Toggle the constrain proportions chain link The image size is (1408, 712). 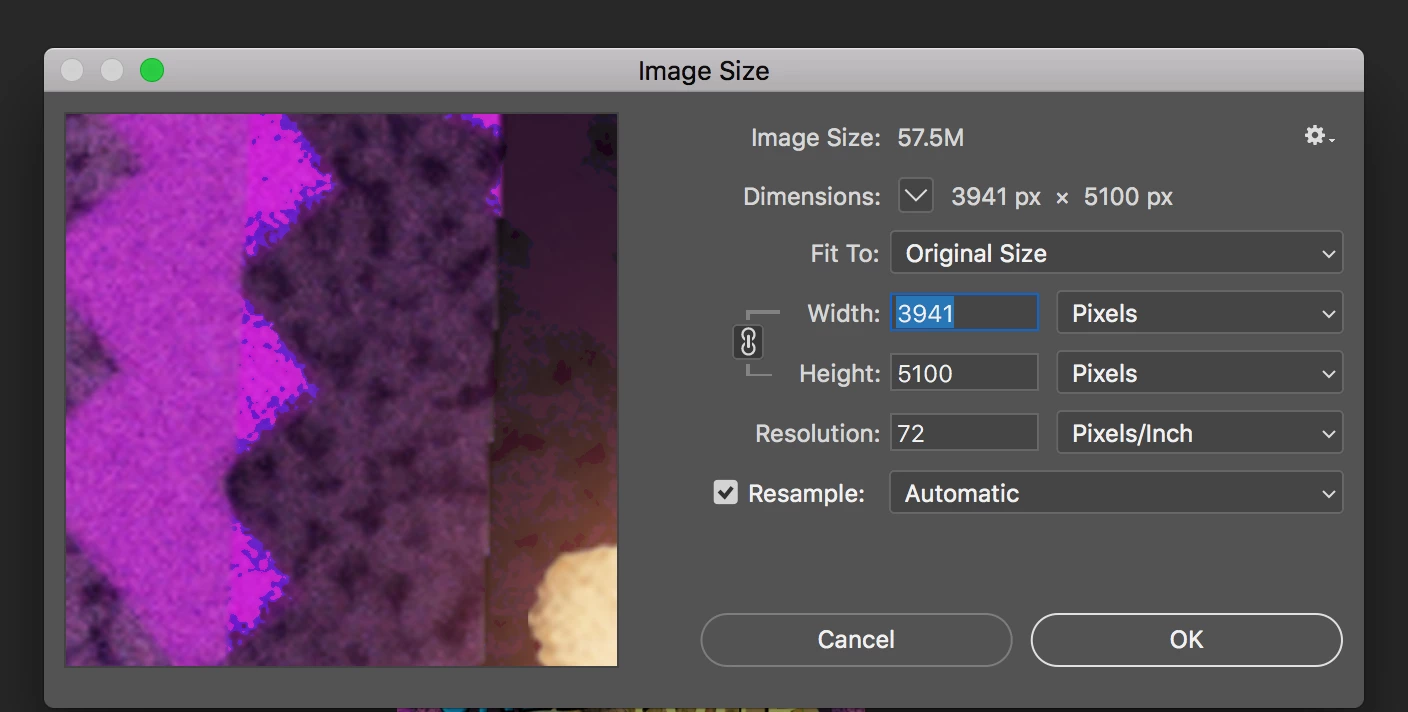pos(748,343)
